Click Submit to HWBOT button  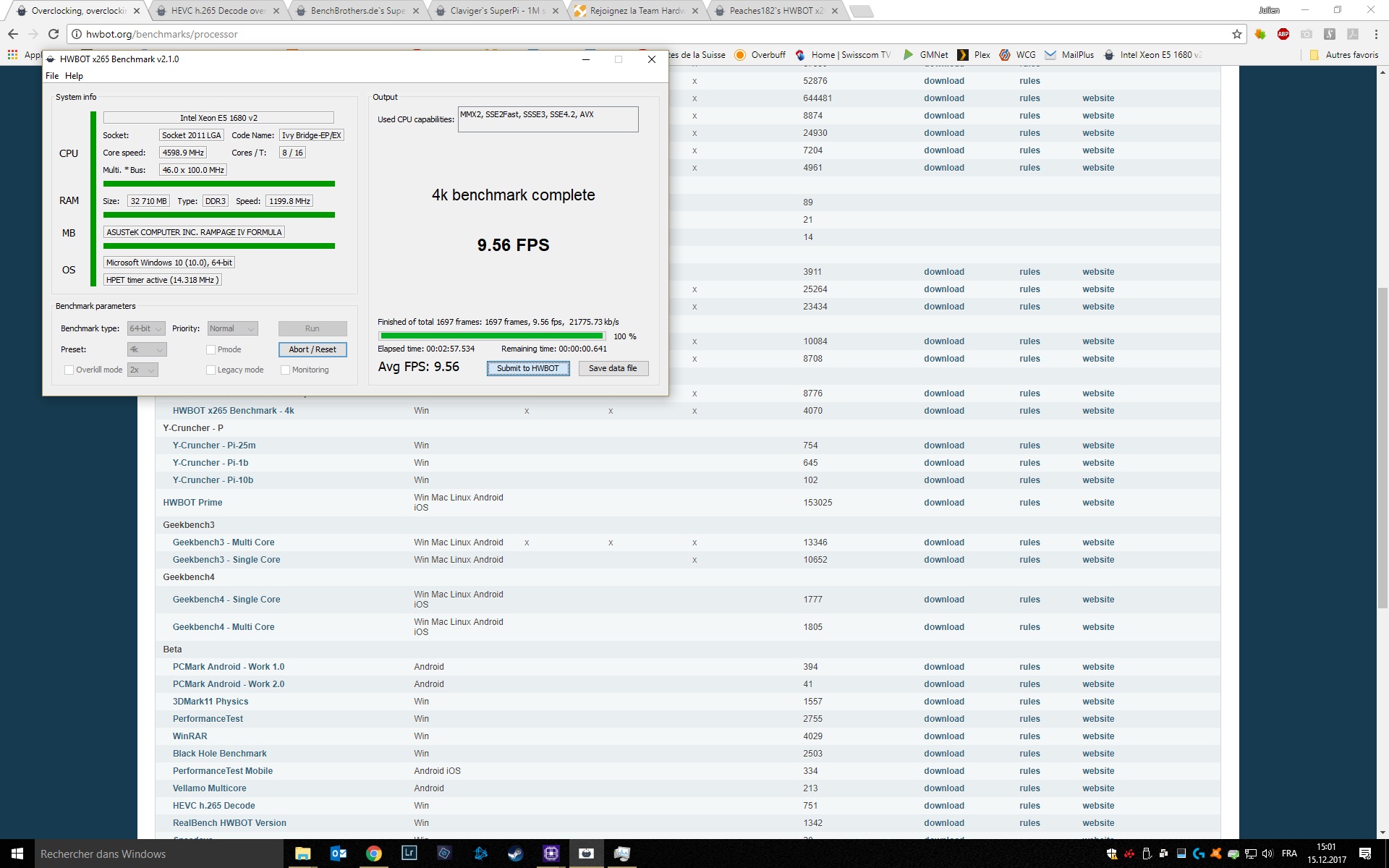click(528, 368)
